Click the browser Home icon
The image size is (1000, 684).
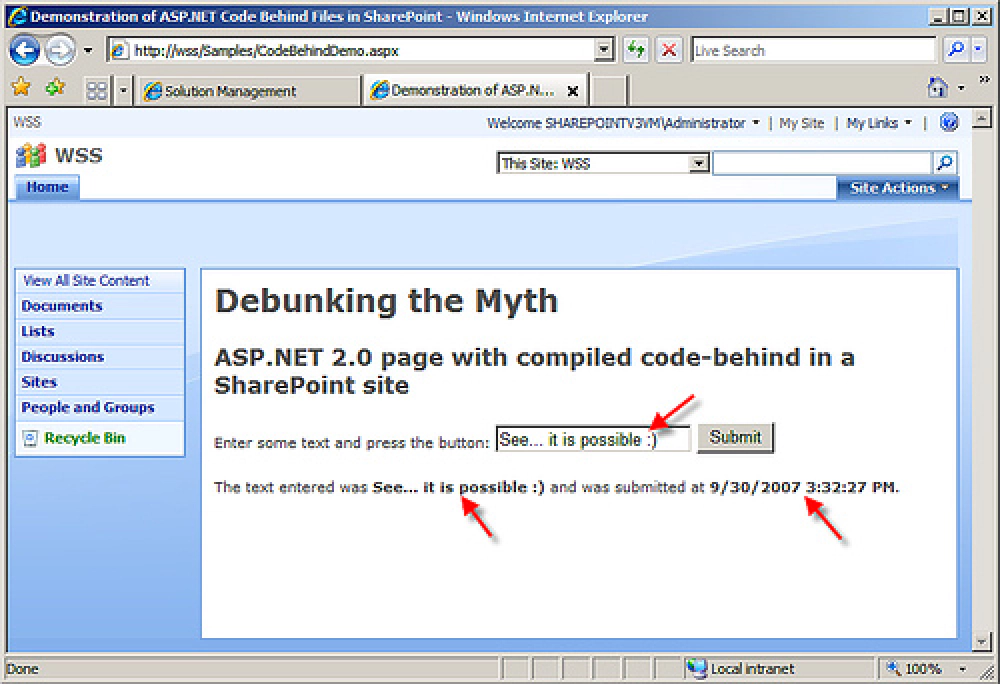pyautogui.click(x=938, y=89)
